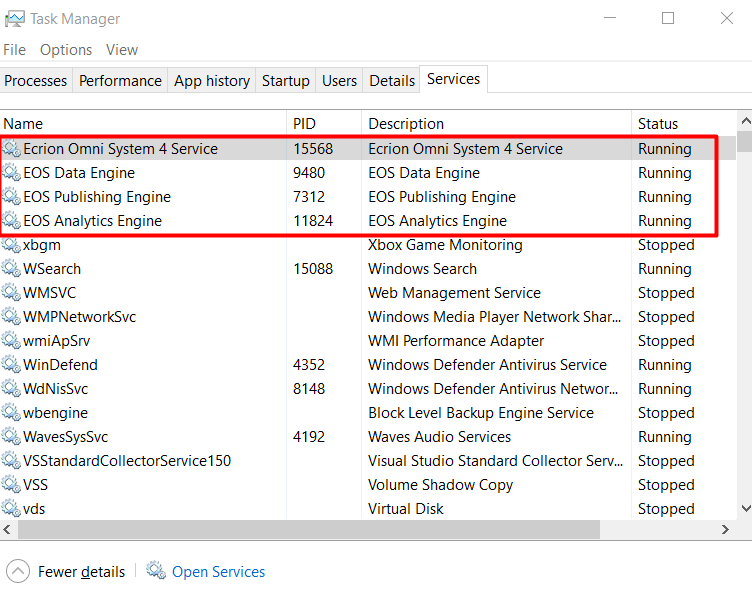Screen dimensions: 752x598
Task: Click the gear icon beside EOS Publishing Engine
Action: coord(11,196)
